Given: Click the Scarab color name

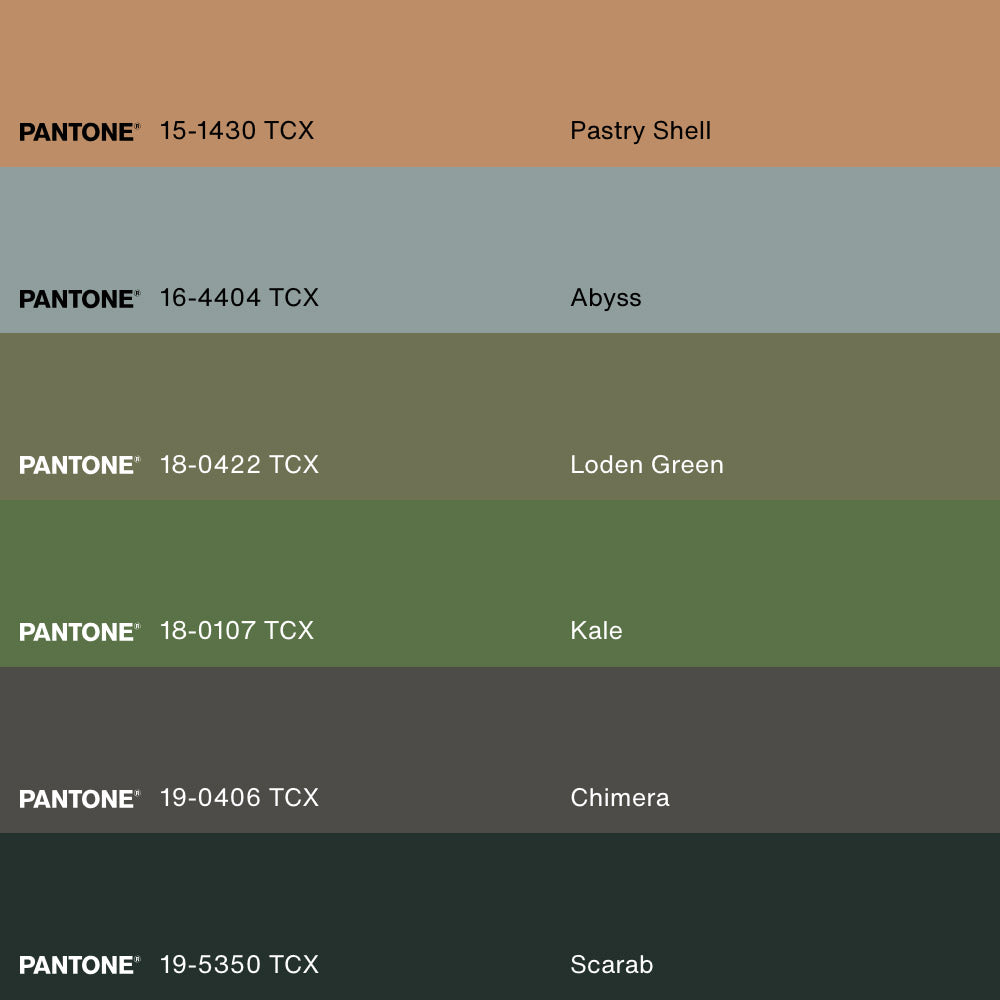Looking at the screenshot, I should tap(611, 965).
